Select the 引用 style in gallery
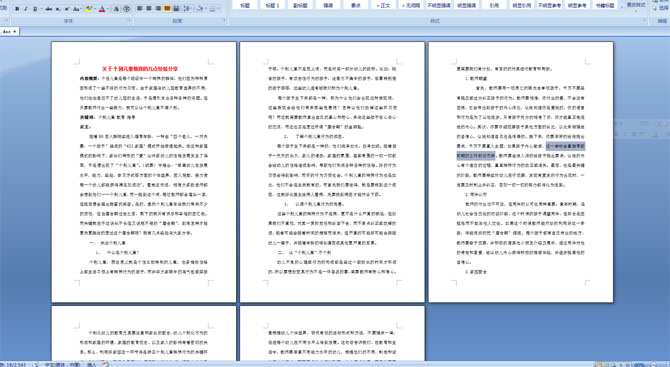The height and width of the screenshot is (367, 670). pyautogui.click(x=494, y=5)
